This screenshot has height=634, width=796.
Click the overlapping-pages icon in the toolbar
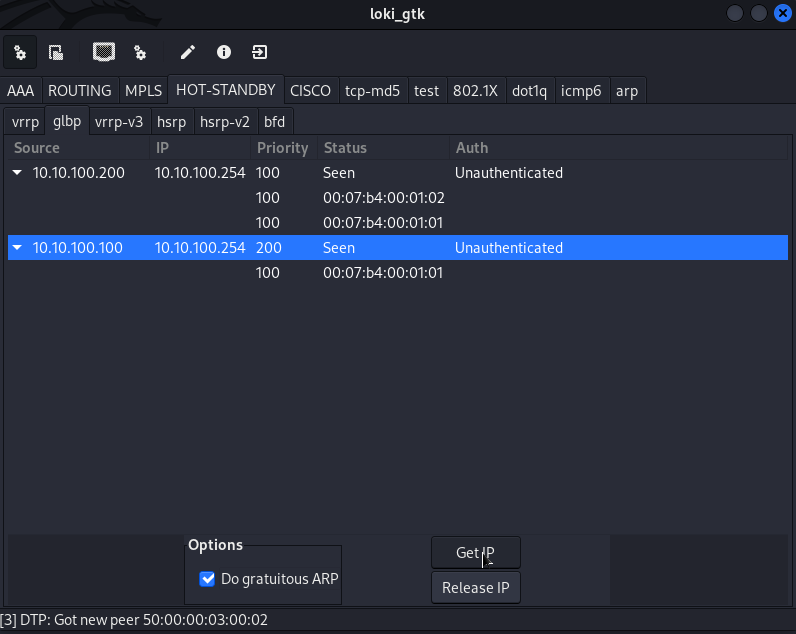click(57, 52)
